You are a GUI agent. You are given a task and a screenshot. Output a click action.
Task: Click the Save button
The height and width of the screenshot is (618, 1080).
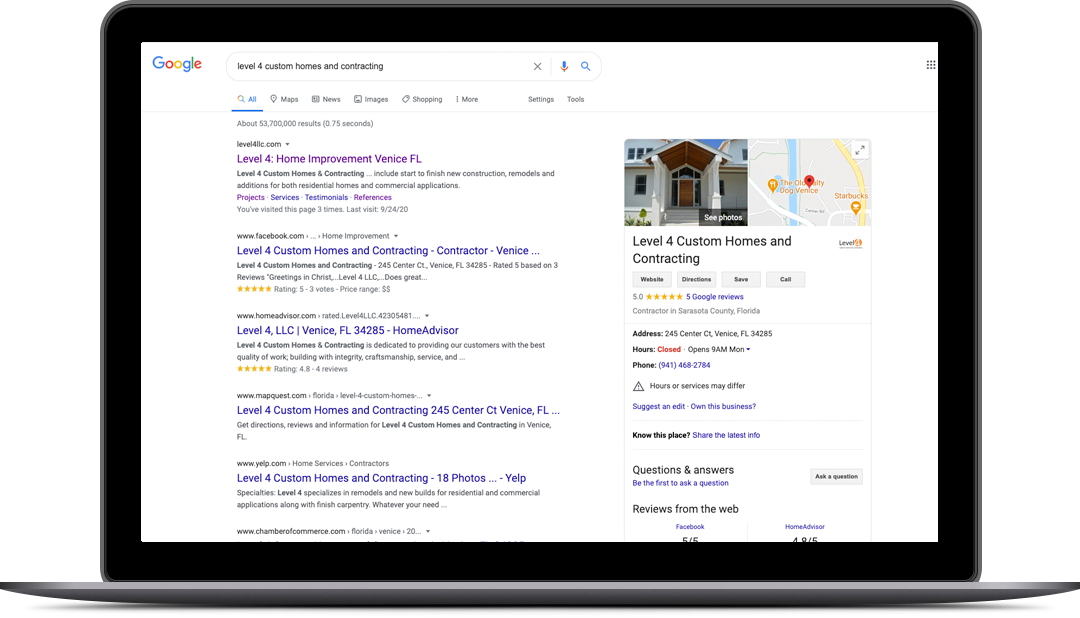click(x=741, y=280)
